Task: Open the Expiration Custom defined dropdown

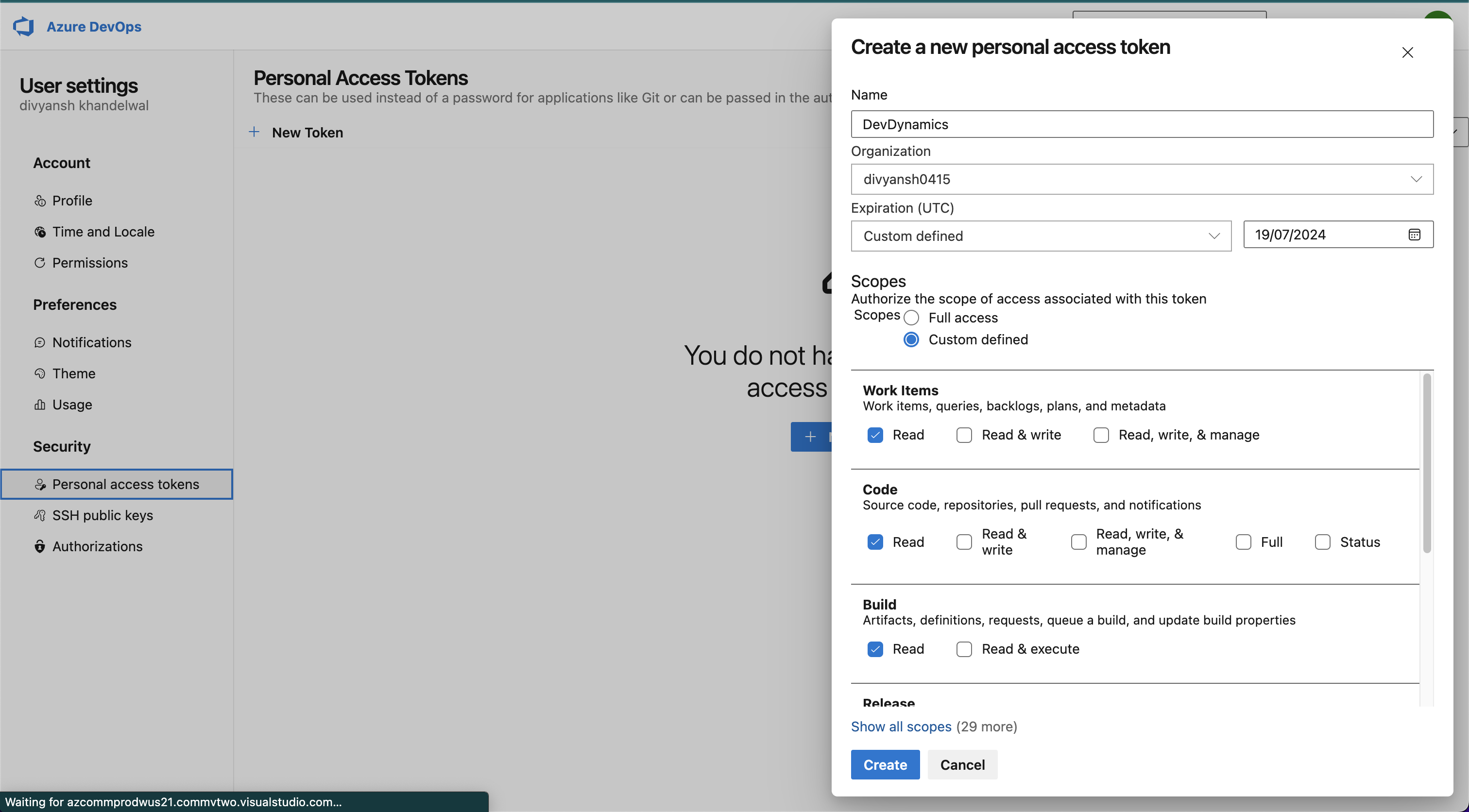Action: [x=1041, y=236]
